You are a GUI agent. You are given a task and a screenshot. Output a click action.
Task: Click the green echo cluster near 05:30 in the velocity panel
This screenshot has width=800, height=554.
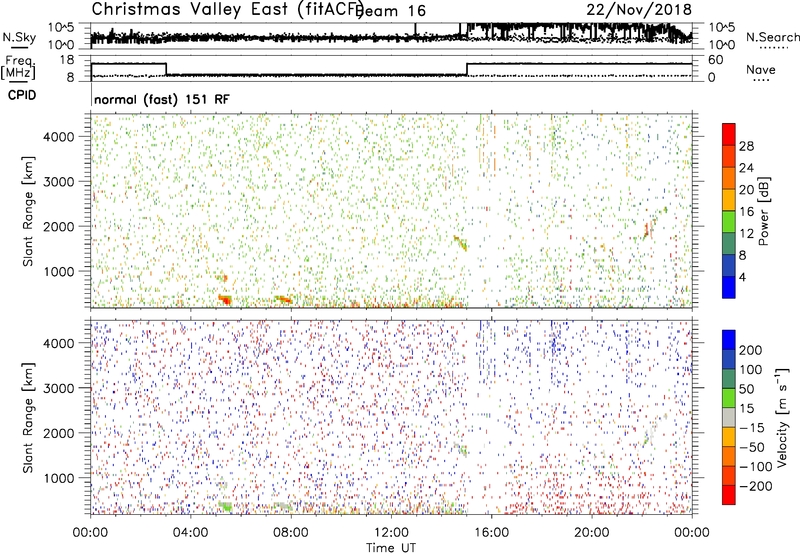(225, 506)
